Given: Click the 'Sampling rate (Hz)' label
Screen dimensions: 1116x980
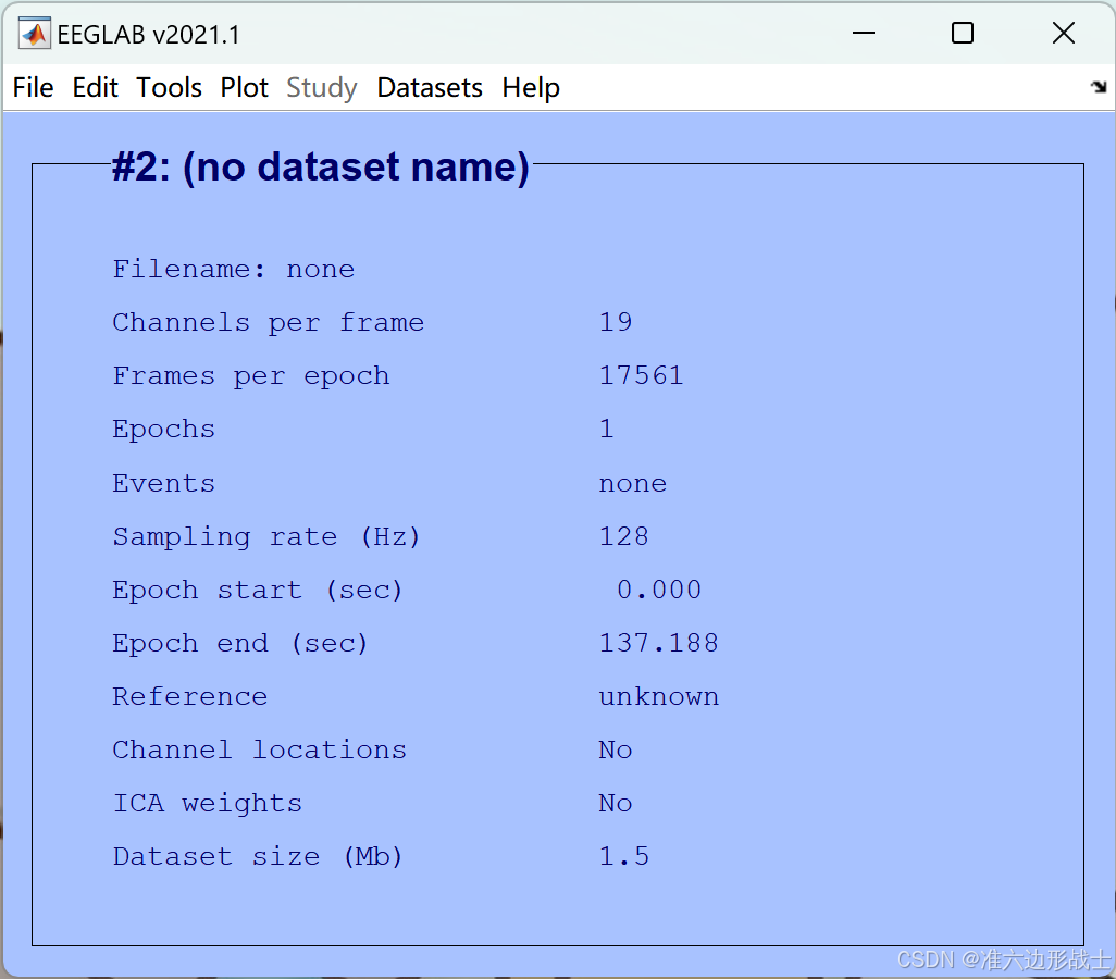Looking at the screenshot, I should point(267,537).
